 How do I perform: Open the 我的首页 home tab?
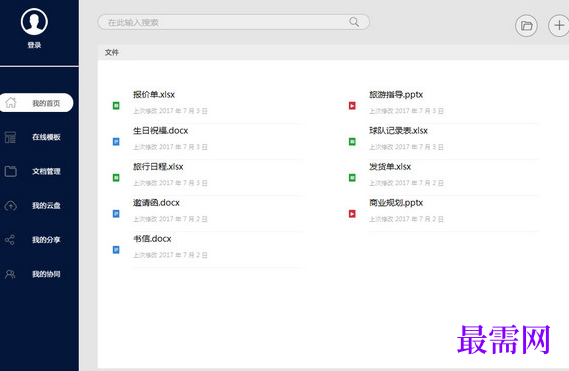(36, 103)
